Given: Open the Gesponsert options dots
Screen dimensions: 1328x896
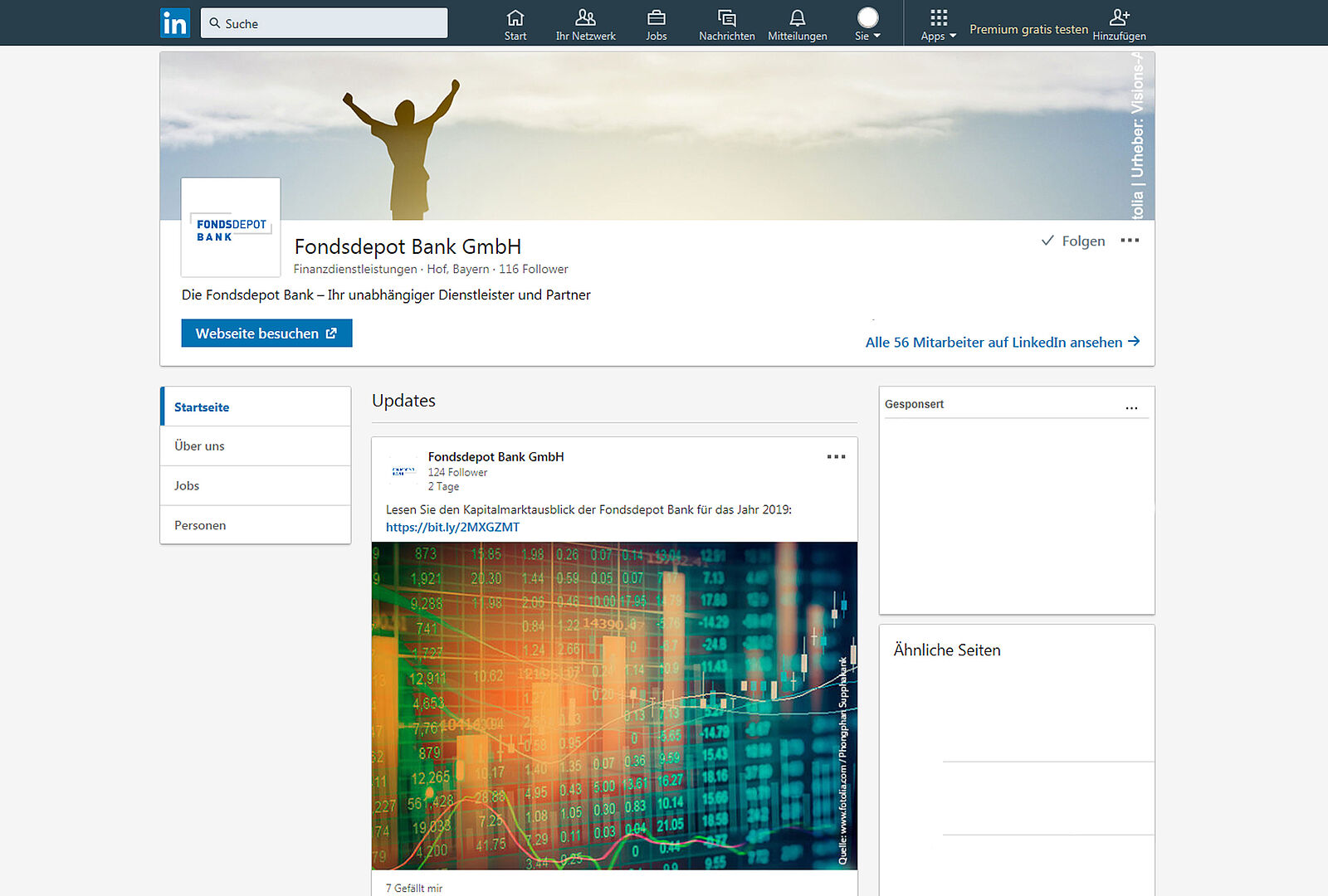Looking at the screenshot, I should tap(1131, 407).
